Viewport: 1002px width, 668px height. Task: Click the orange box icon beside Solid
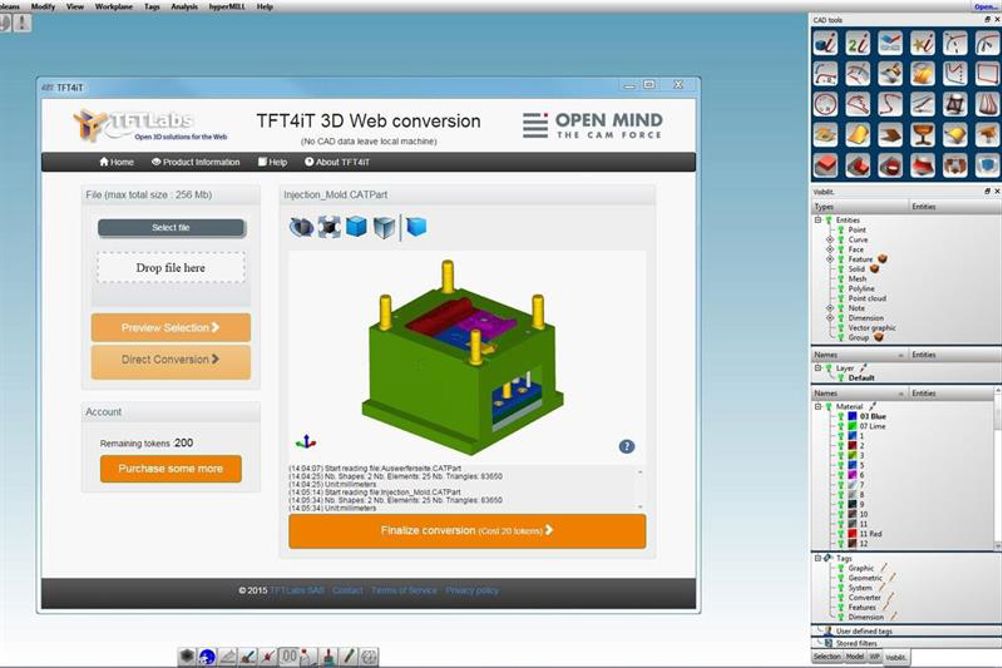coord(874,268)
